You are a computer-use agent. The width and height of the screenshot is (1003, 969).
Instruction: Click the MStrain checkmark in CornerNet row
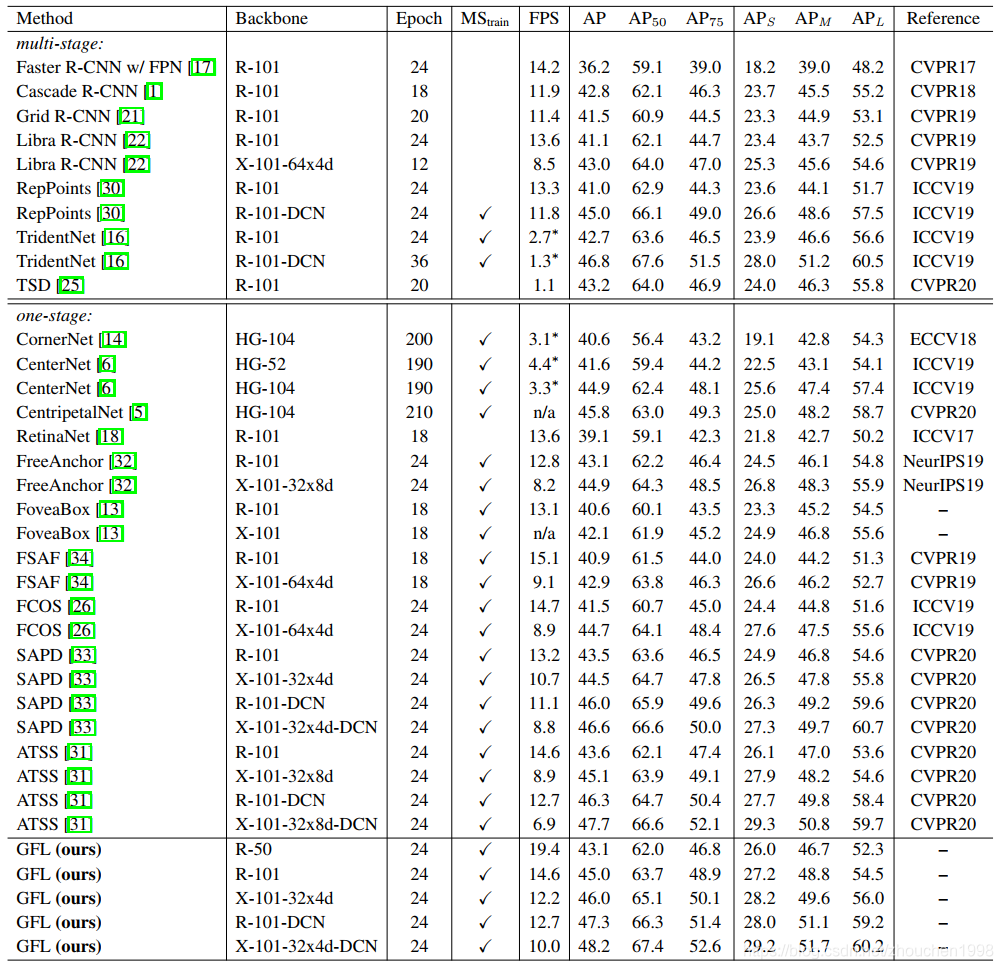[x=485, y=340]
